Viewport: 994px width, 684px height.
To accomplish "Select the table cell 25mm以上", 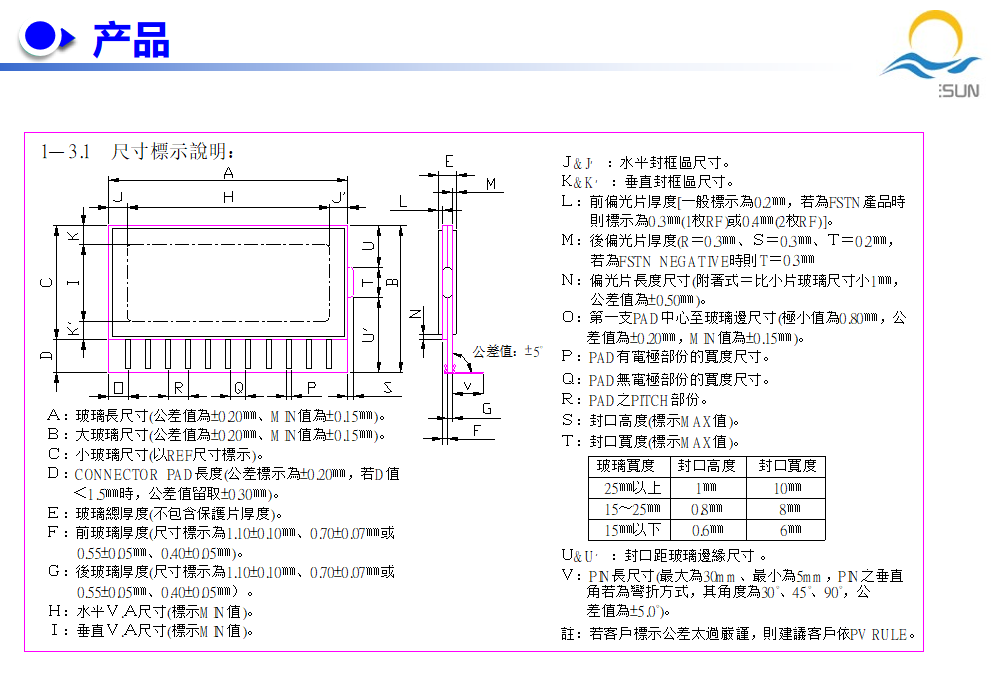I will click(x=626, y=488).
